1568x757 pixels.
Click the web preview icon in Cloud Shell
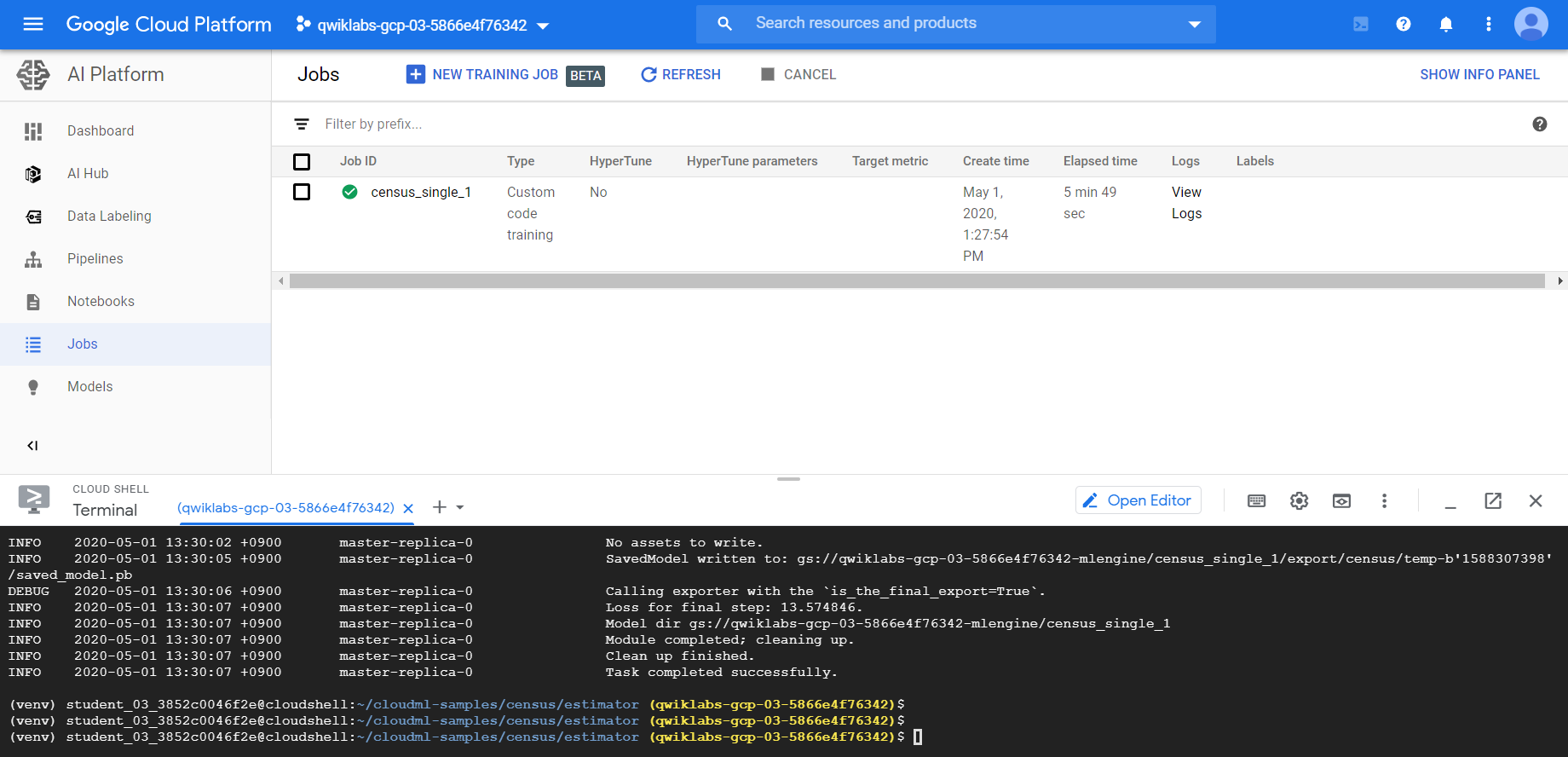tap(1341, 501)
